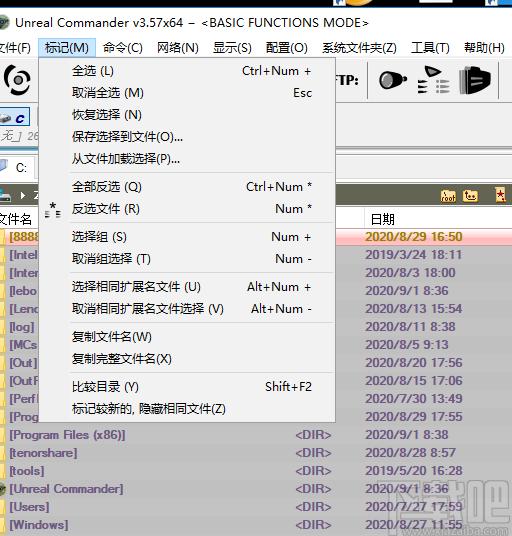
Task: Click the refresh arrows toolbar icon
Action: 17,80
